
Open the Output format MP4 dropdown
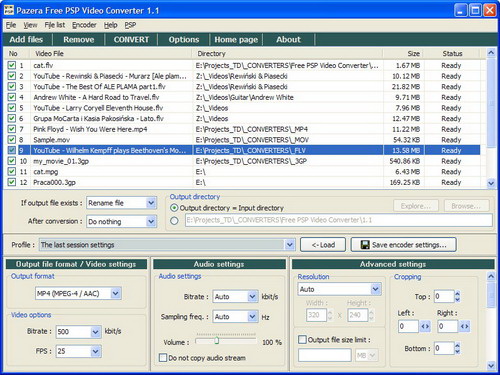tap(115, 293)
